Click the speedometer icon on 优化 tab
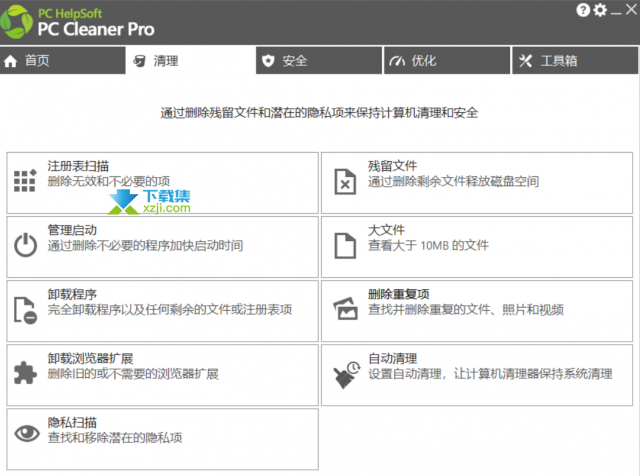 pos(397,61)
